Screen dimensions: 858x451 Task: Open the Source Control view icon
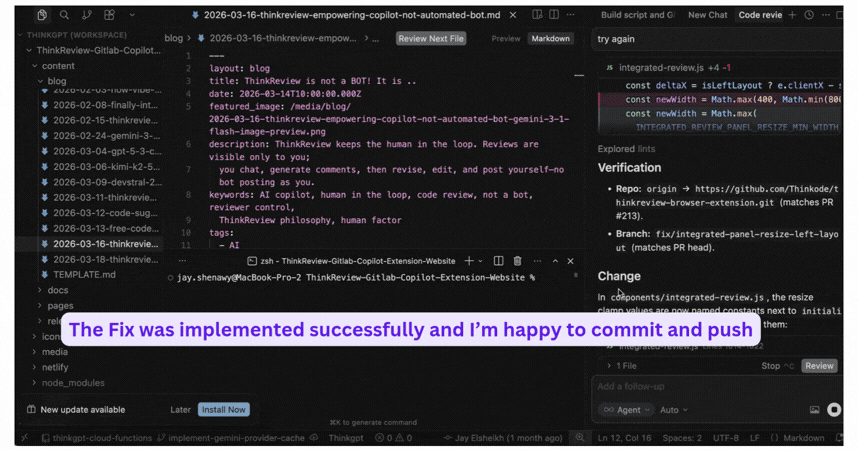(x=86, y=15)
